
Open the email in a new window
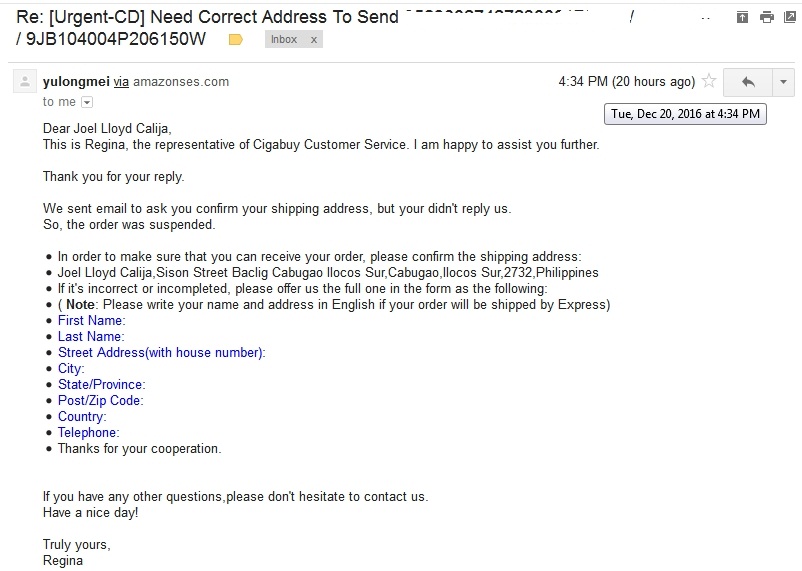(789, 17)
